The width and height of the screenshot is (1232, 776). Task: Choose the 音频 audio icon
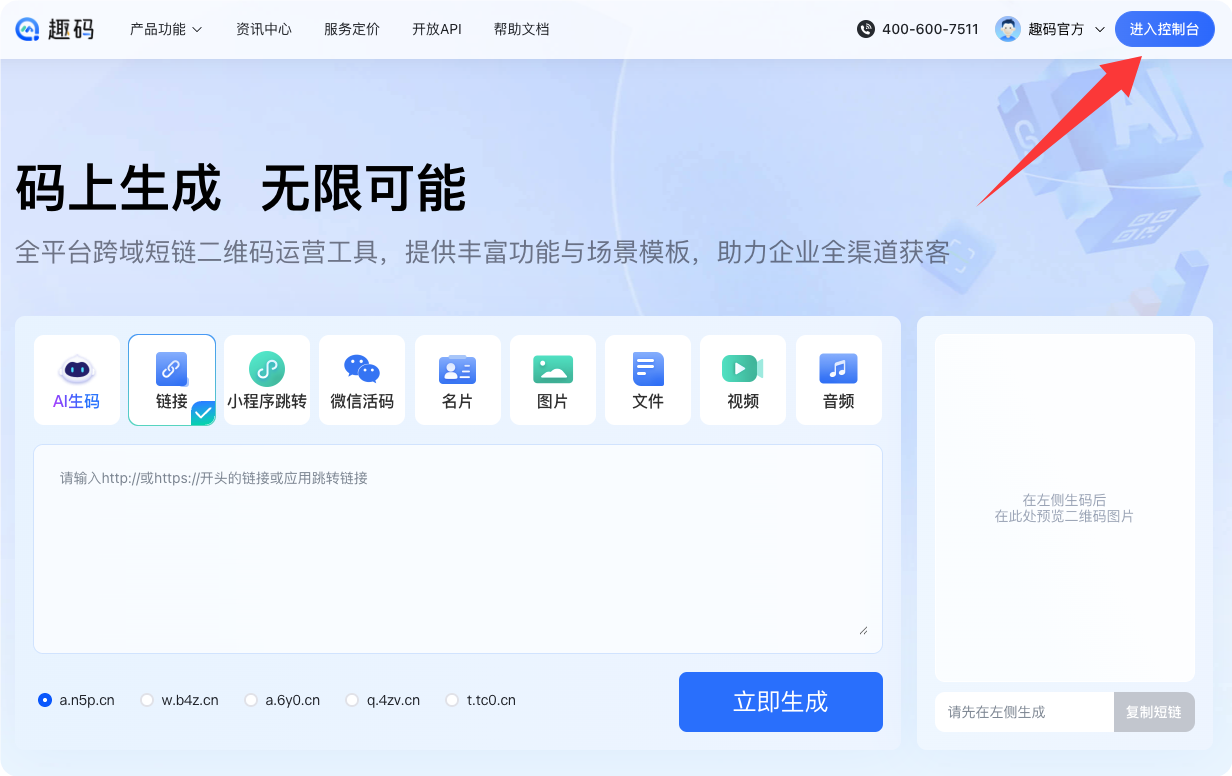838,369
